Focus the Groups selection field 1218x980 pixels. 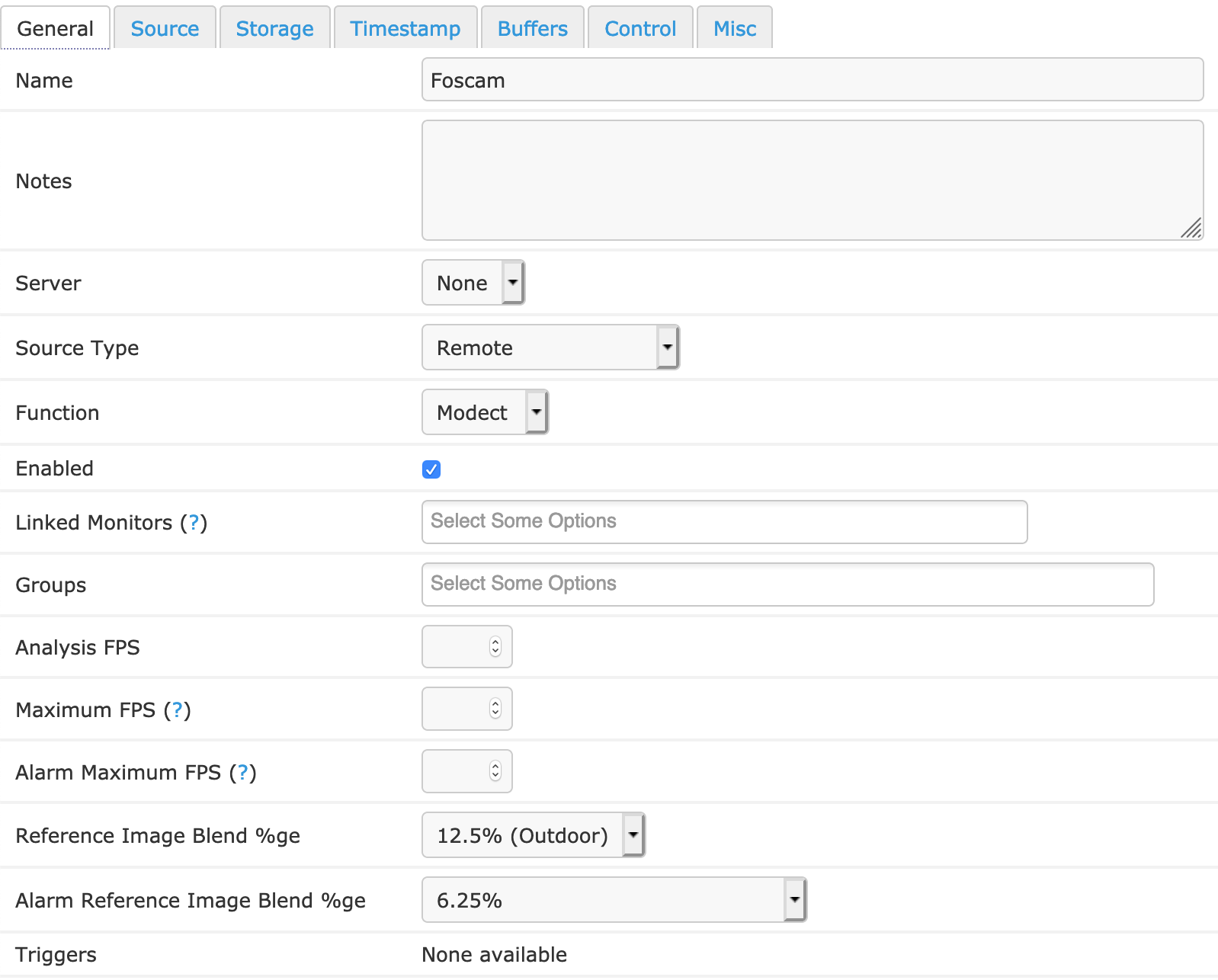(787, 584)
